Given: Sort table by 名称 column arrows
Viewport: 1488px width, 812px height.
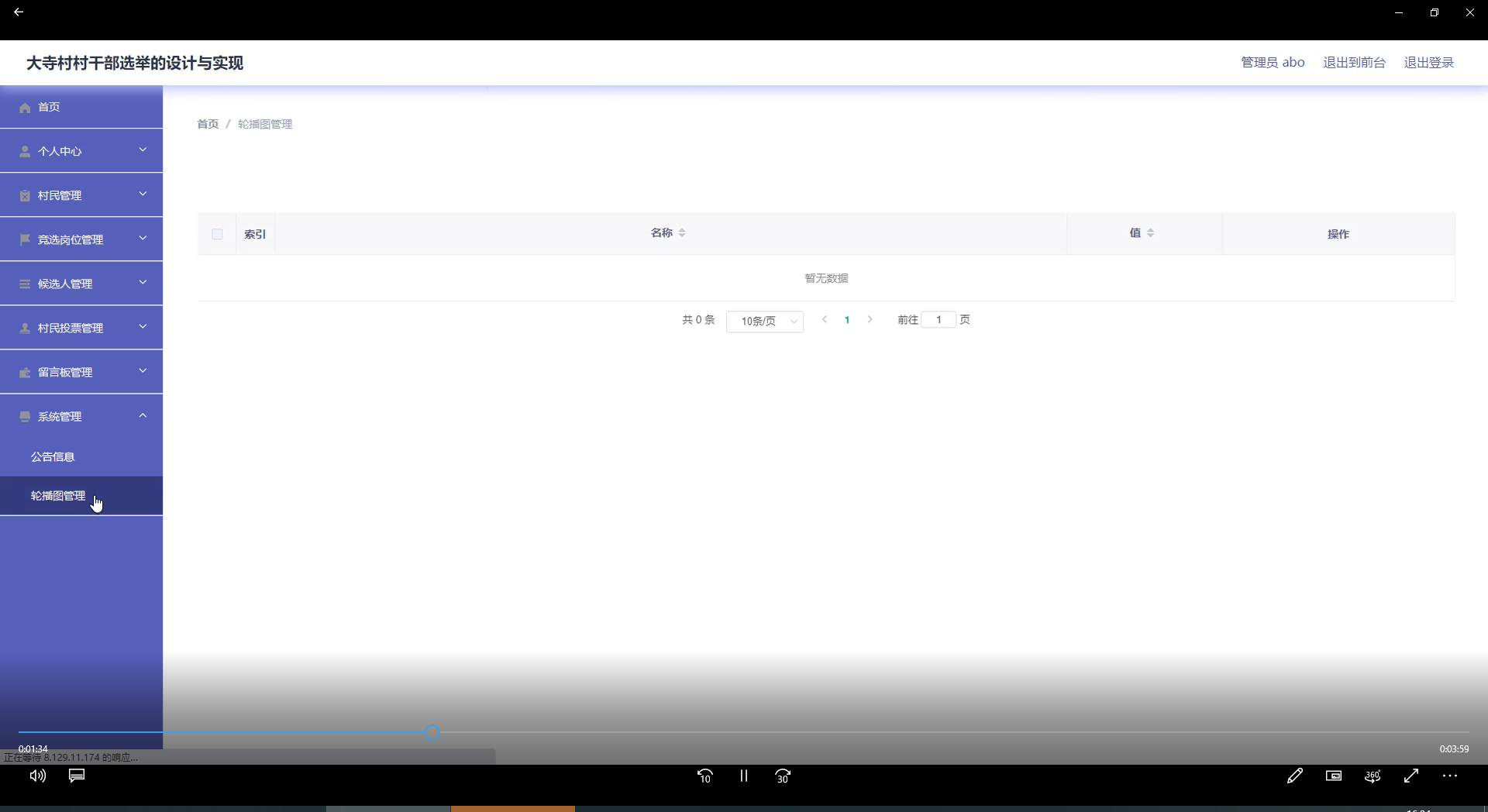Looking at the screenshot, I should [x=682, y=232].
